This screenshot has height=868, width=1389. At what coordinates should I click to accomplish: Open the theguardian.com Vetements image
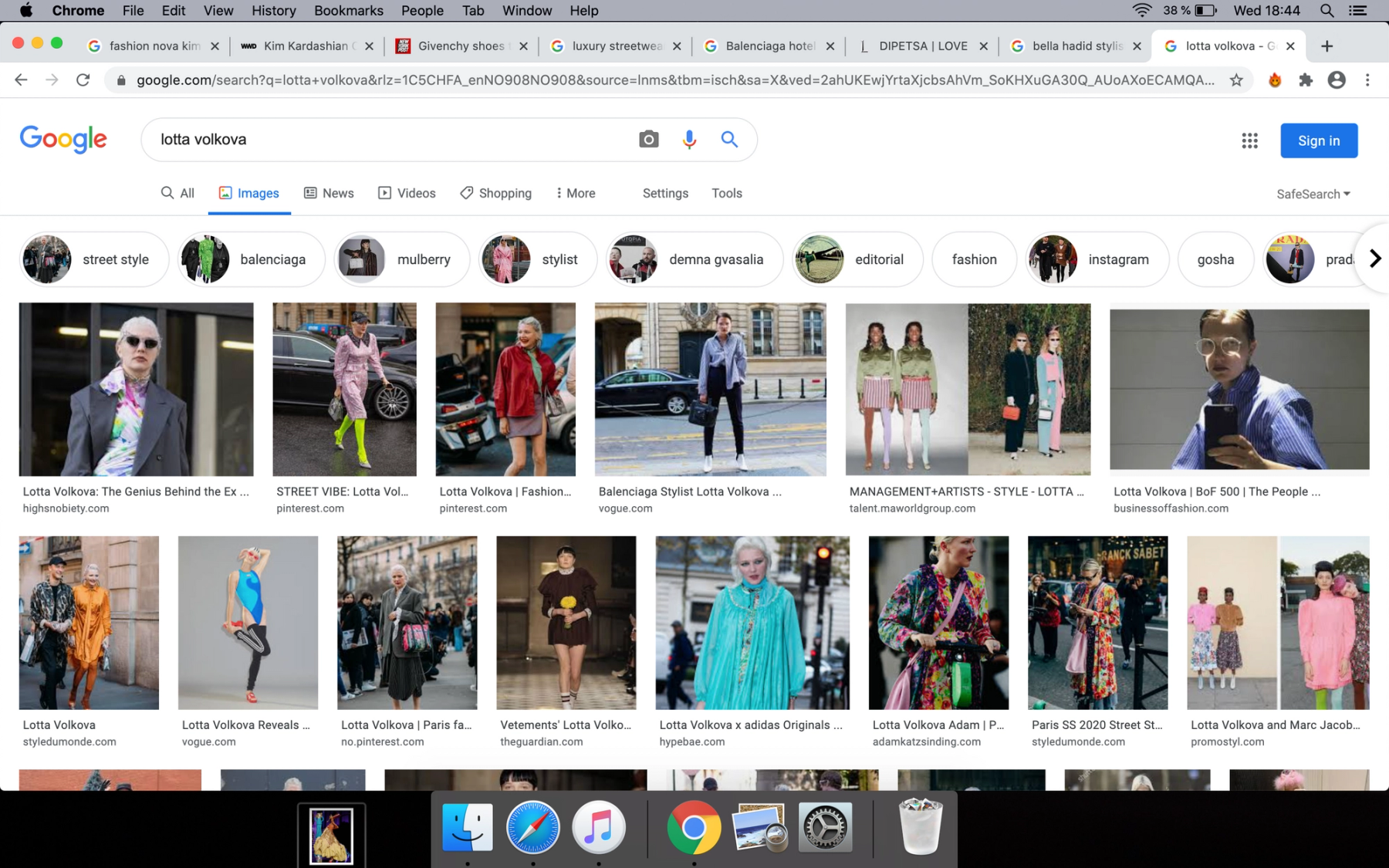(x=566, y=623)
